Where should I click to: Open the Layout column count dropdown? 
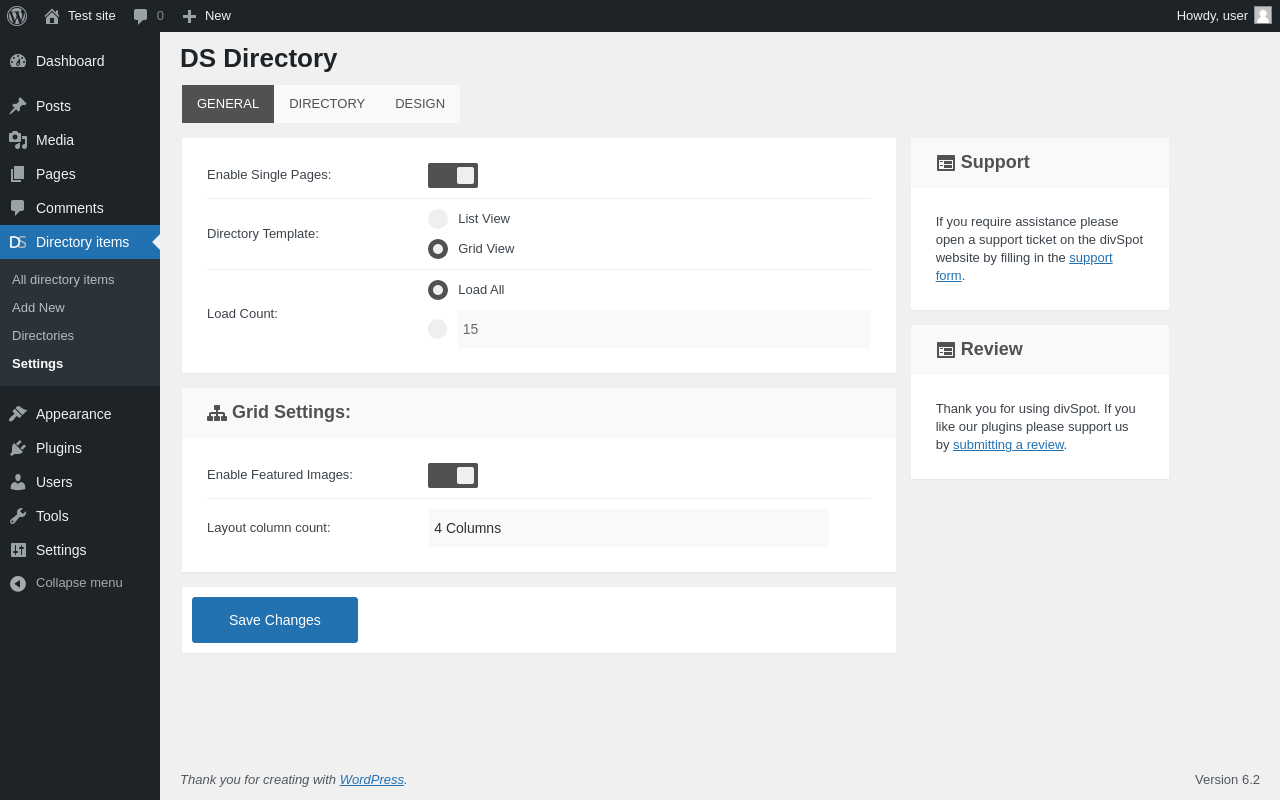click(629, 528)
